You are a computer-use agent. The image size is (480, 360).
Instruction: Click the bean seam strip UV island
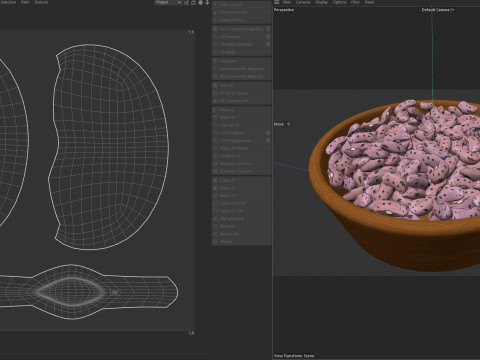pyautogui.click(x=89, y=292)
